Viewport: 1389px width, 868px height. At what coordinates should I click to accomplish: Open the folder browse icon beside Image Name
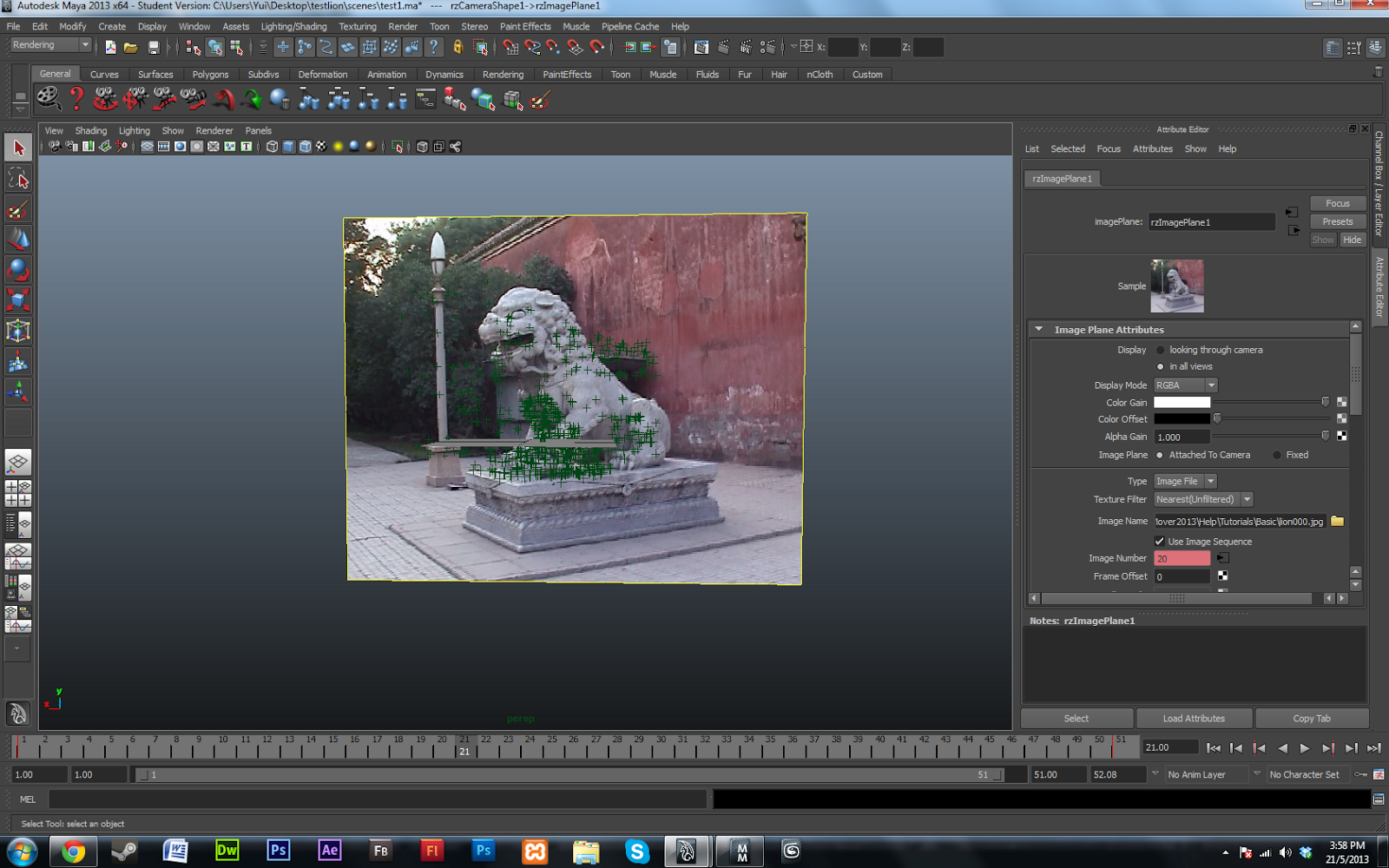[1338, 521]
